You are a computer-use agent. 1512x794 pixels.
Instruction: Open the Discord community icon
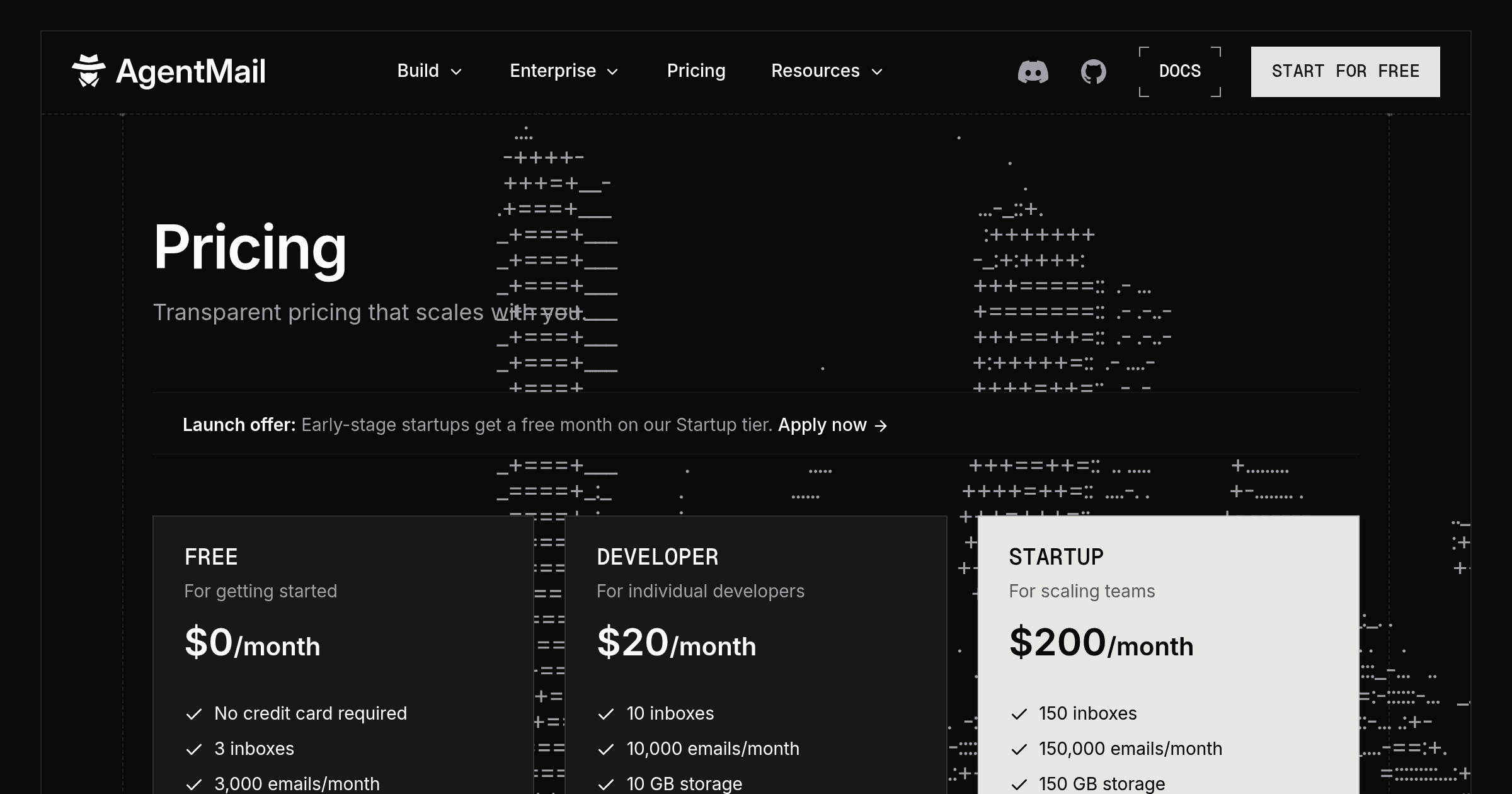pos(1033,72)
